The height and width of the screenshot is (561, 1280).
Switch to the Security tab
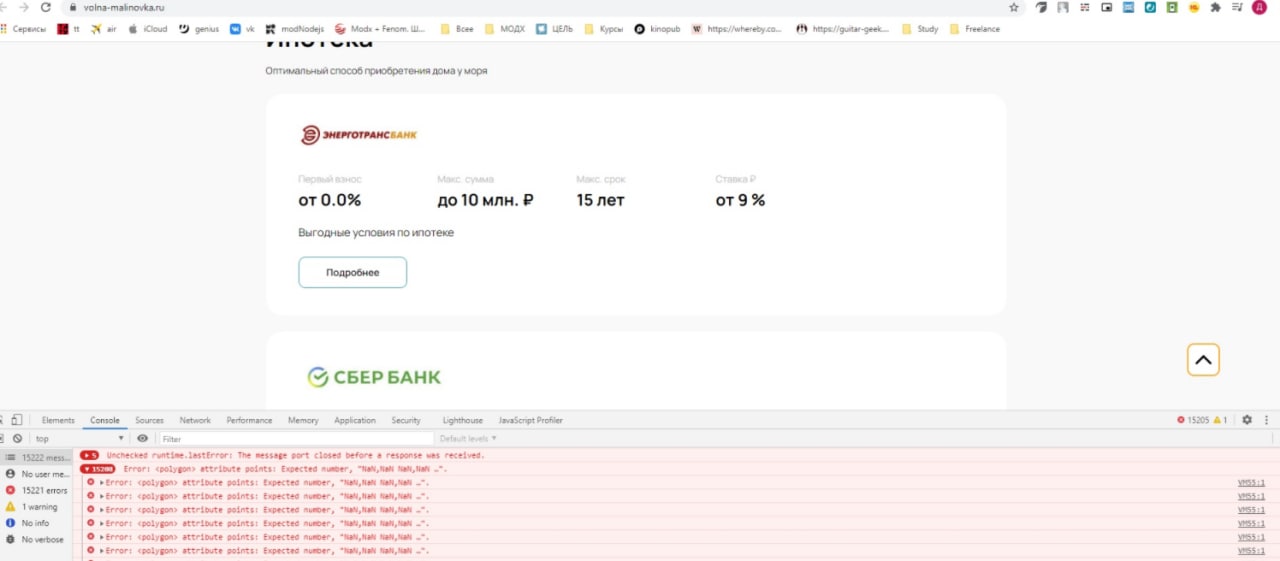pos(406,420)
